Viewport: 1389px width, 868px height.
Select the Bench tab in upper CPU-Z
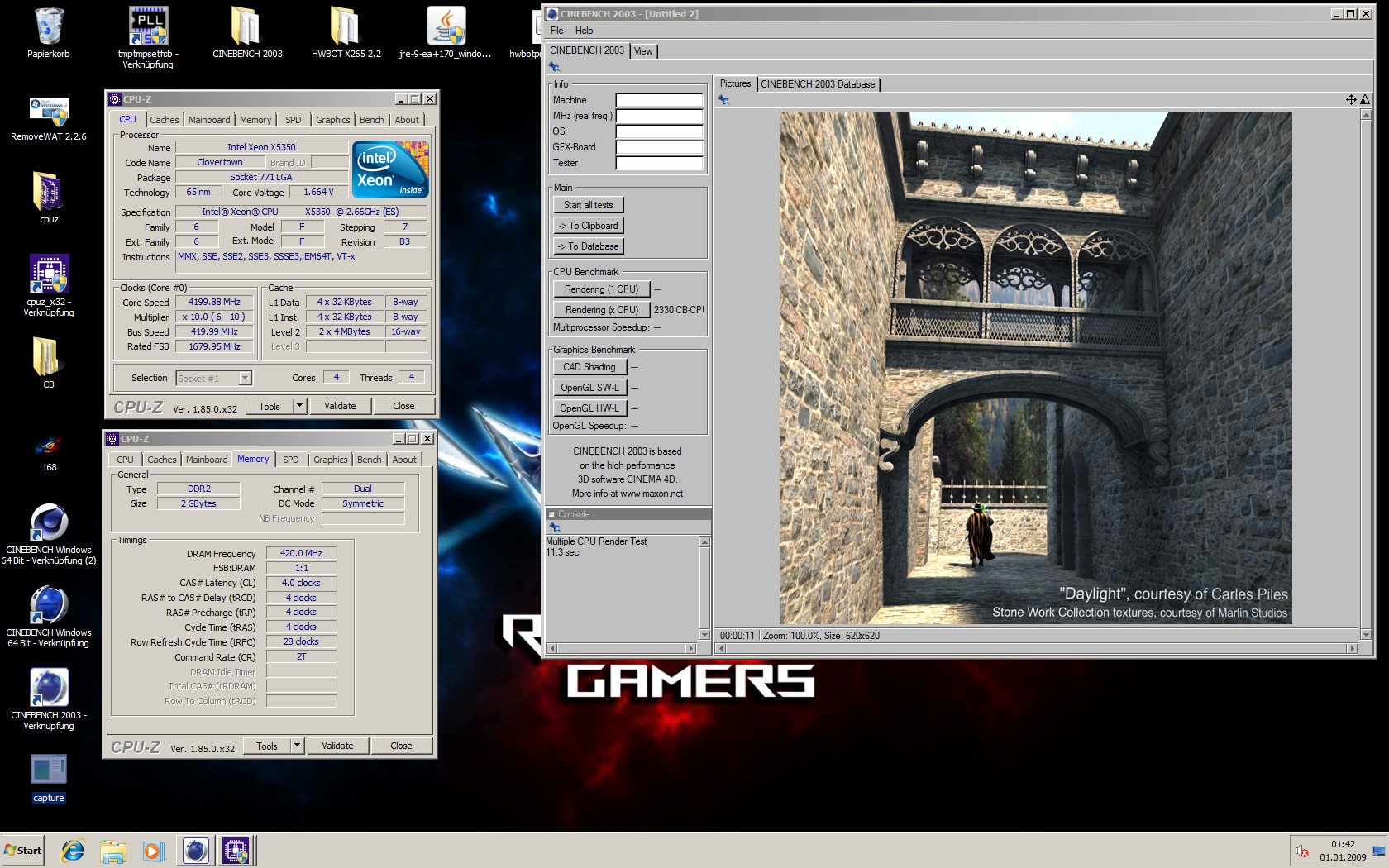[x=371, y=120]
